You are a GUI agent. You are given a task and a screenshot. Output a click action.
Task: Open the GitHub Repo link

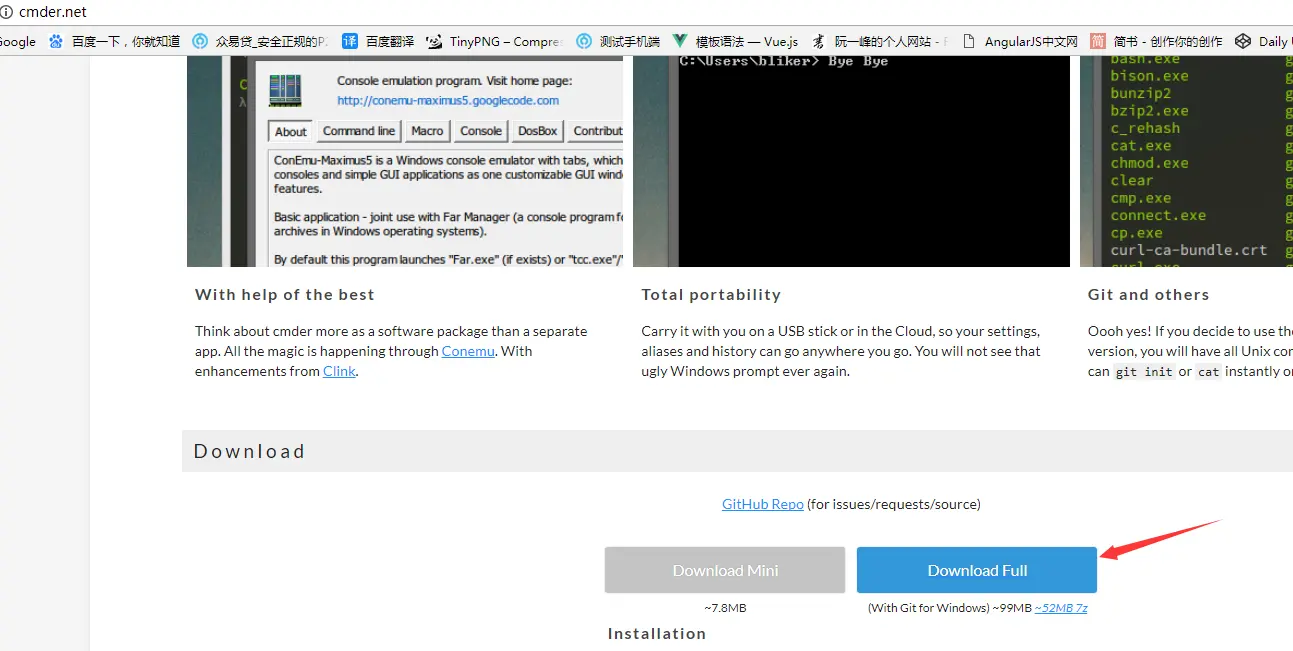tap(763, 504)
